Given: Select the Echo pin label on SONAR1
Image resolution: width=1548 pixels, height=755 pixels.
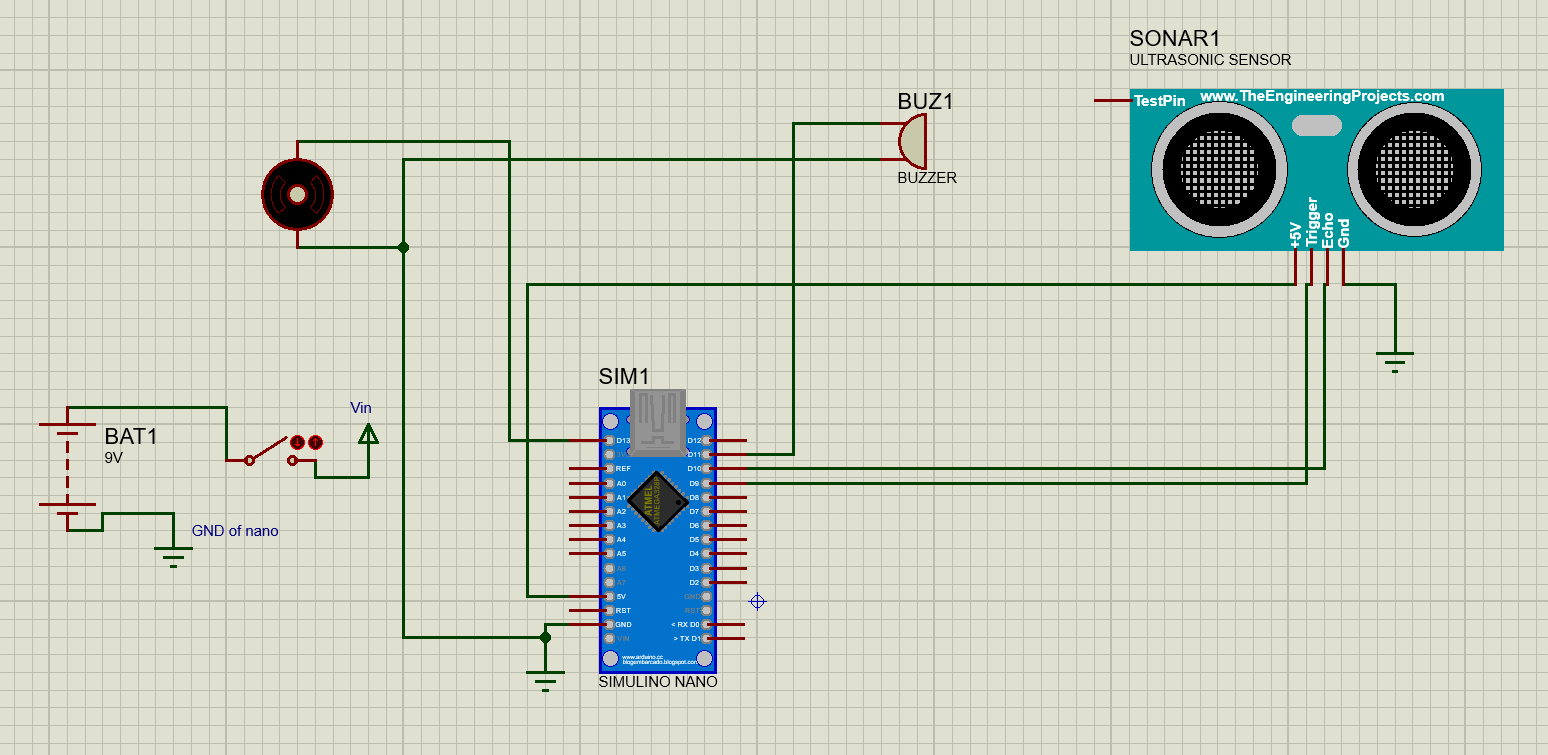Looking at the screenshot, I should pos(1327,230).
